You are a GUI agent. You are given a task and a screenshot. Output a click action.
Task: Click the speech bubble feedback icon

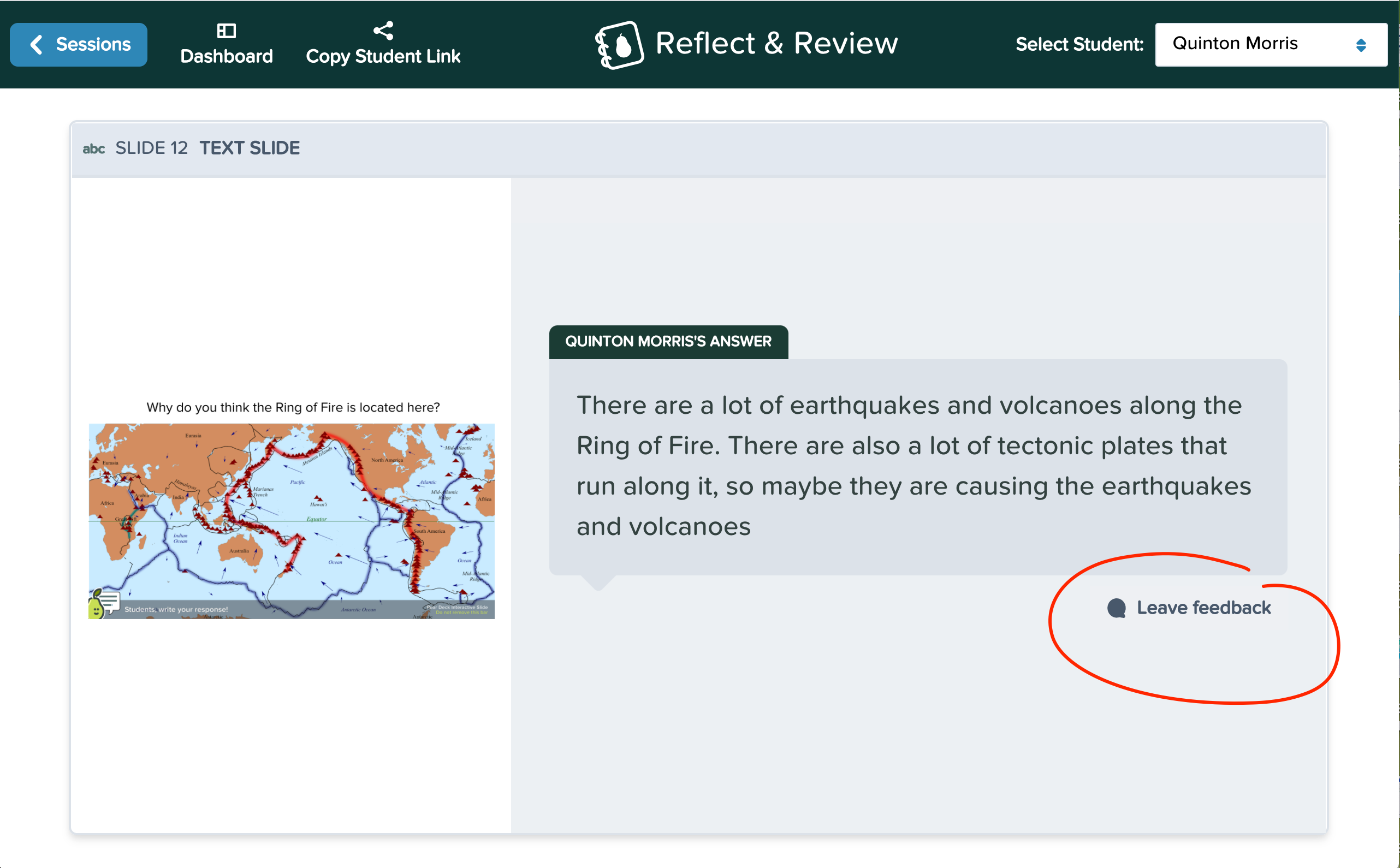[1116, 608]
